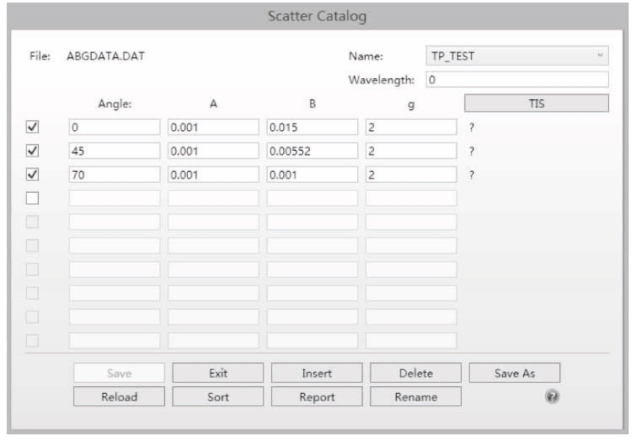Select the B field containing 0.015

point(311,127)
